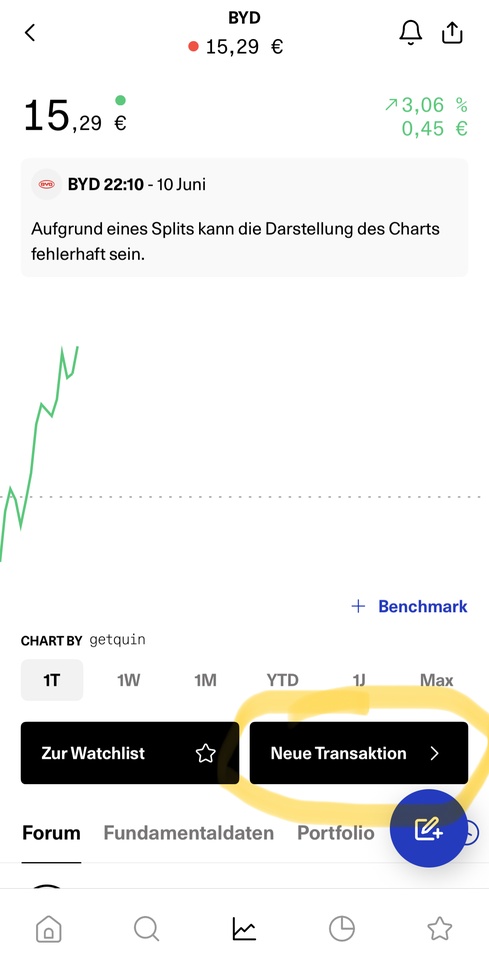Viewport: 489px width, 960px height.
Task: Tap the share icon in header
Action: tap(452, 32)
